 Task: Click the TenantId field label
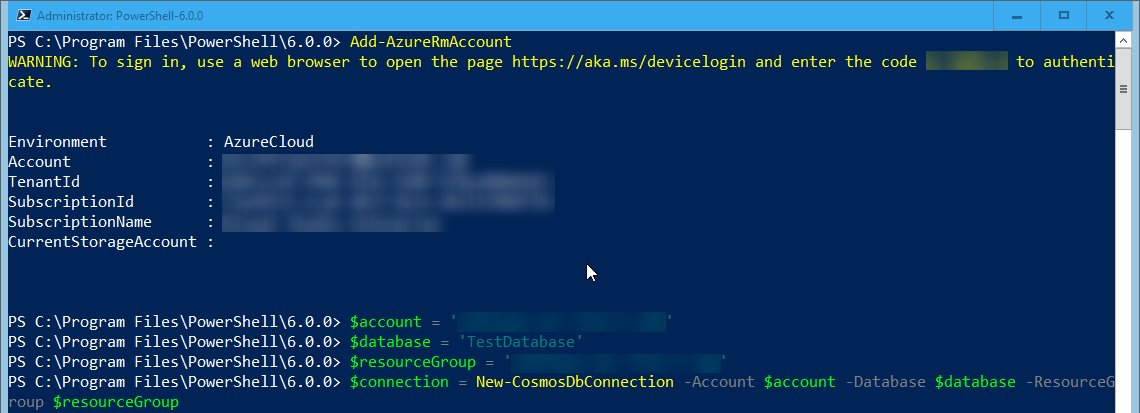pyautogui.click(x=44, y=182)
